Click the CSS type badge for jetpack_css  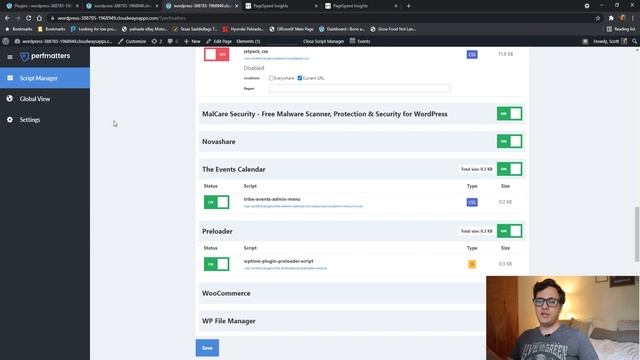coord(472,54)
